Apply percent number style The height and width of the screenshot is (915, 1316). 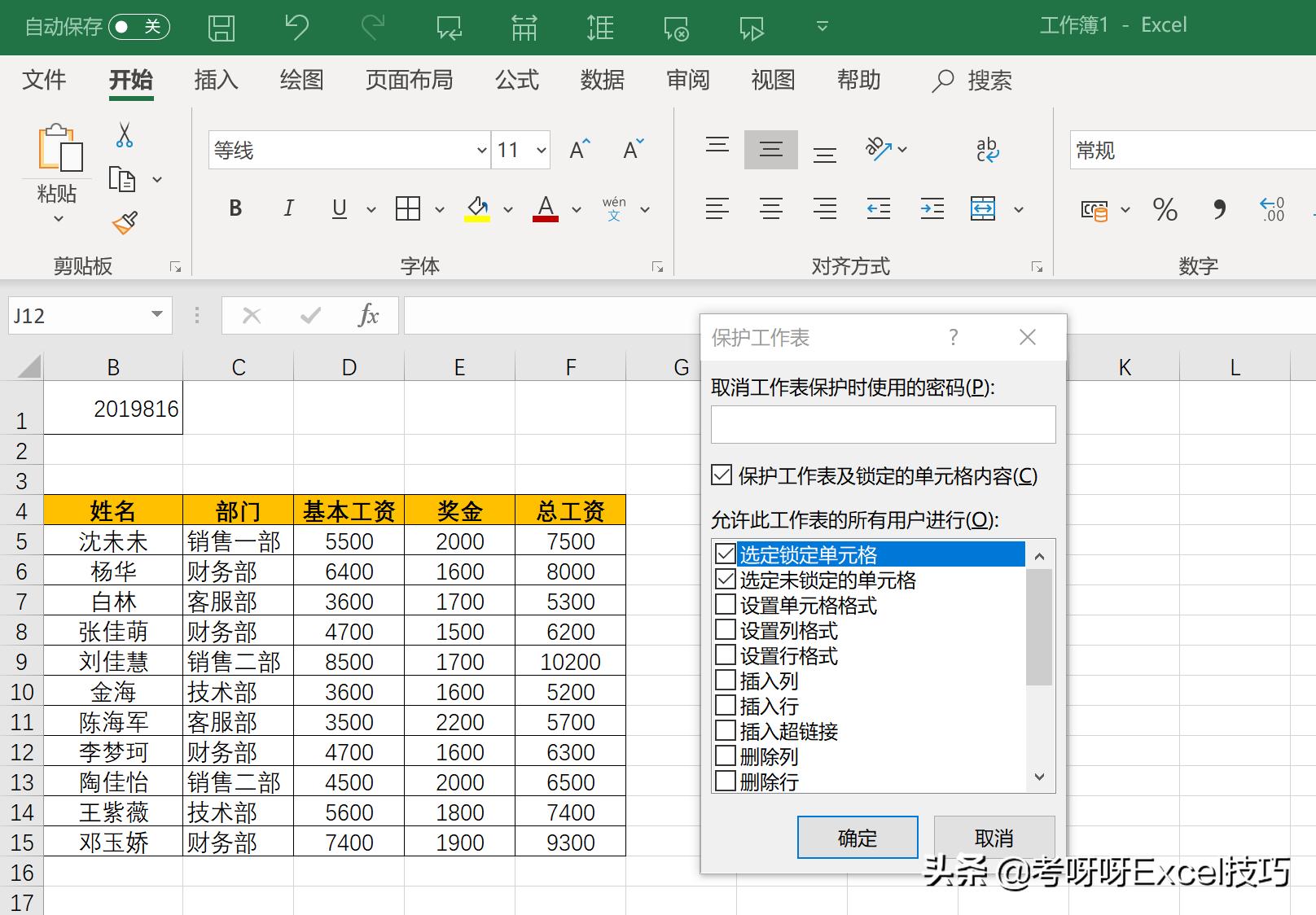[x=1165, y=209]
